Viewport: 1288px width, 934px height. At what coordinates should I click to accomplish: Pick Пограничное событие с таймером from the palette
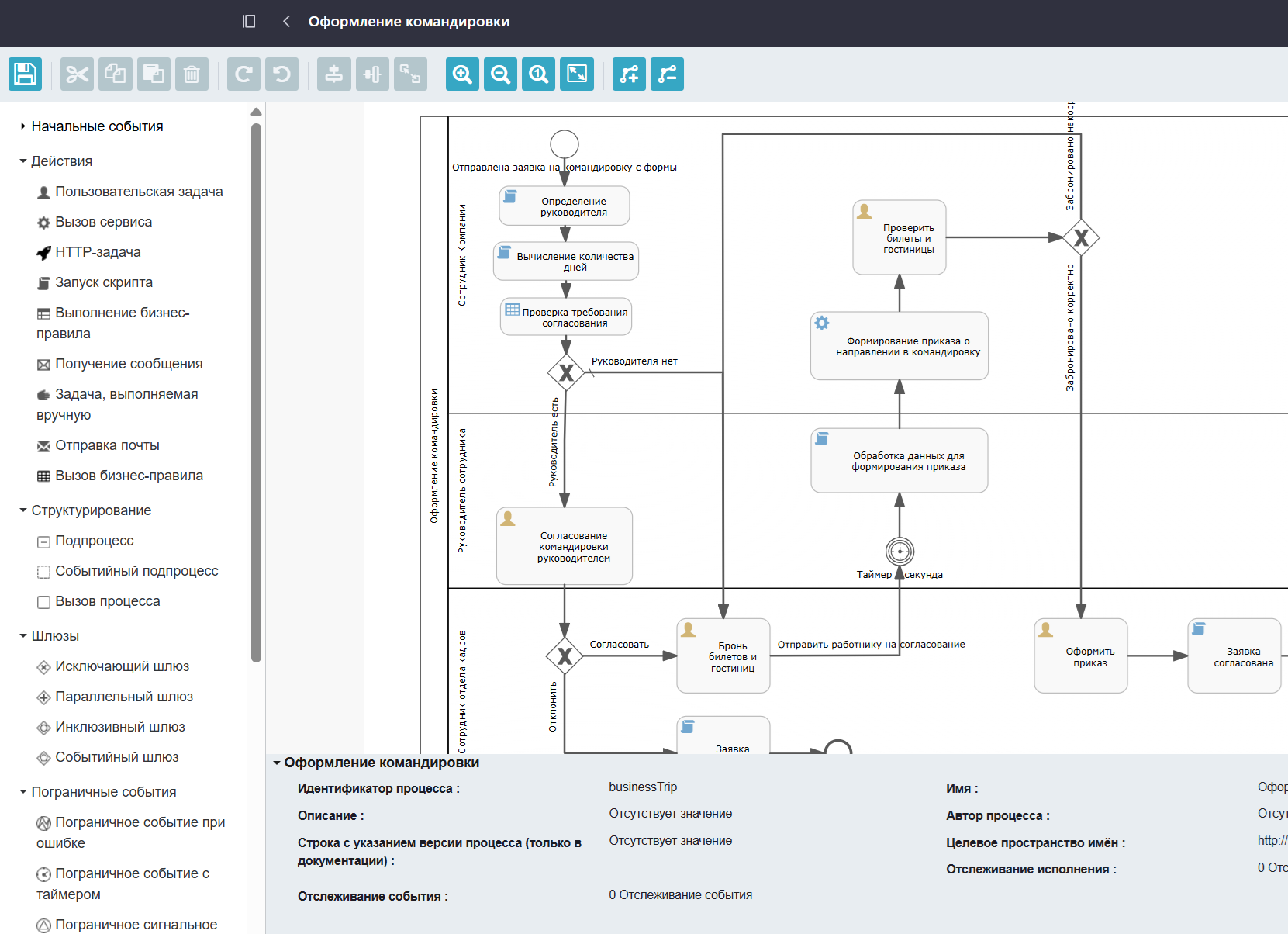123,884
